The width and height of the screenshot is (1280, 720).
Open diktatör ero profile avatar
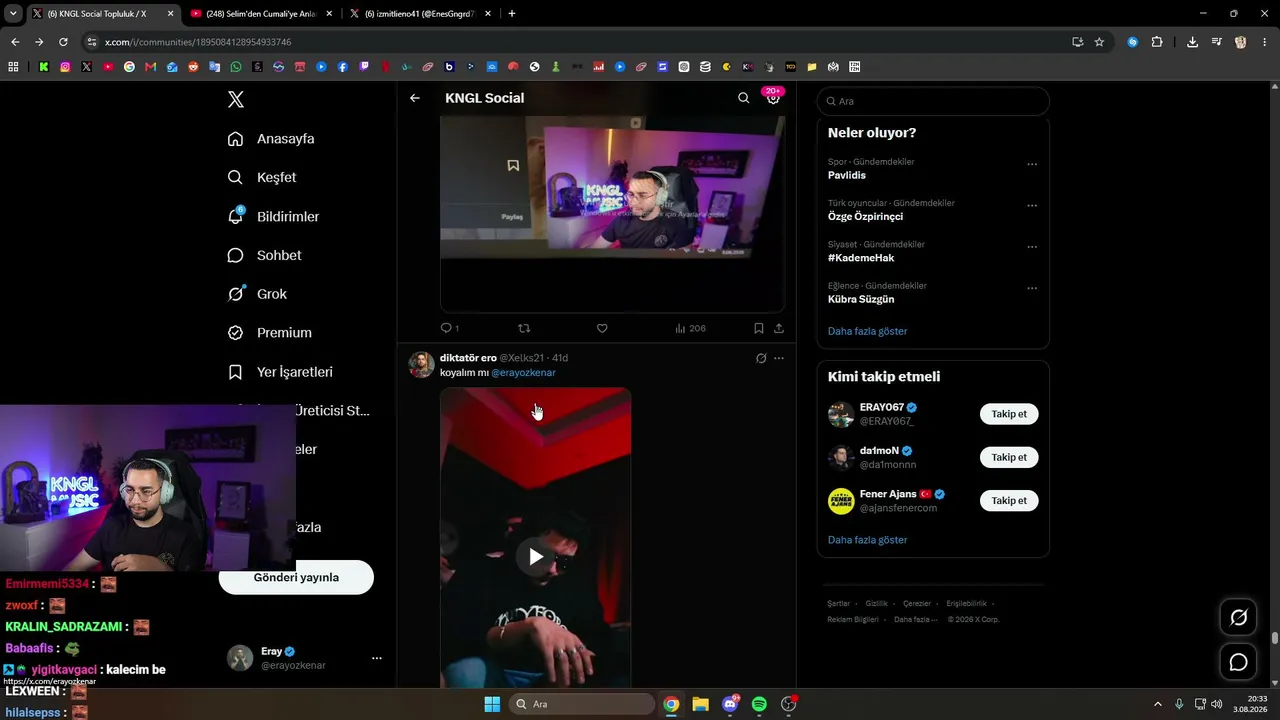pos(421,364)
